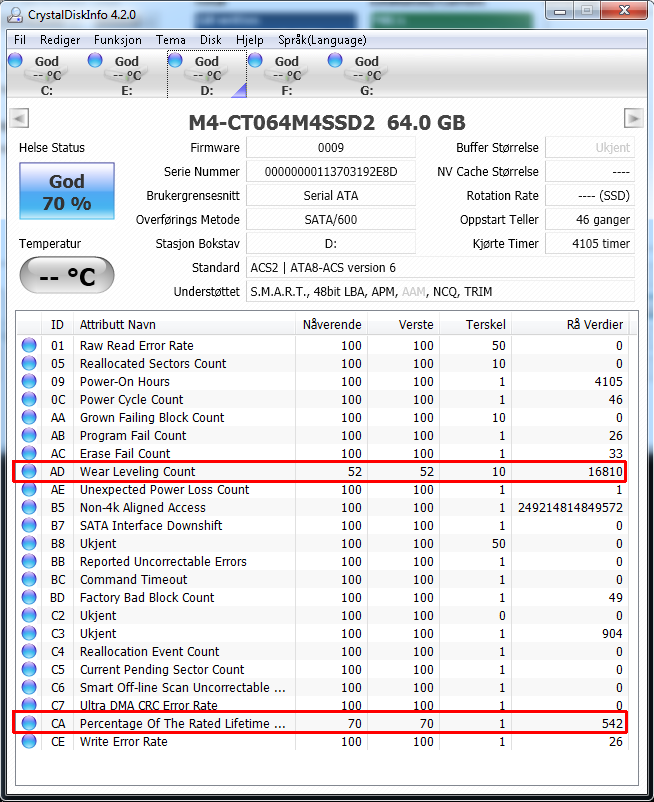The width and height of the screenshot is (654, 802).
Task: Click the Verste column header
Action: pyautogui.click(x=403, y=325)
